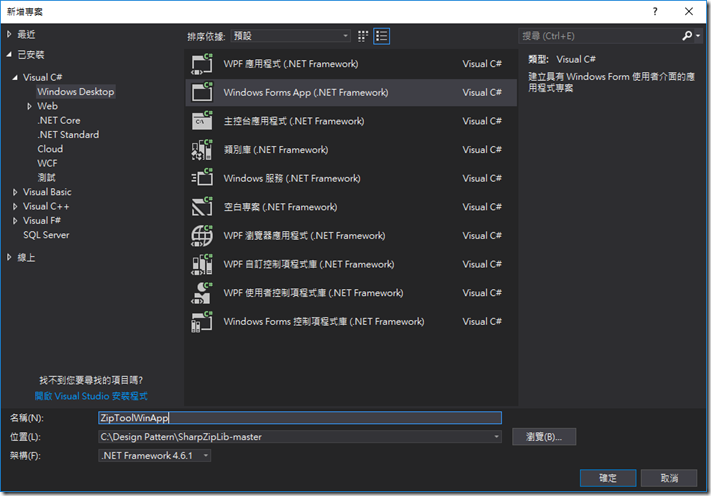Select '主控台應用程式 (.NET Framework)' template text
This screenshot has width=711, height=496.
(x=294, y=121)
